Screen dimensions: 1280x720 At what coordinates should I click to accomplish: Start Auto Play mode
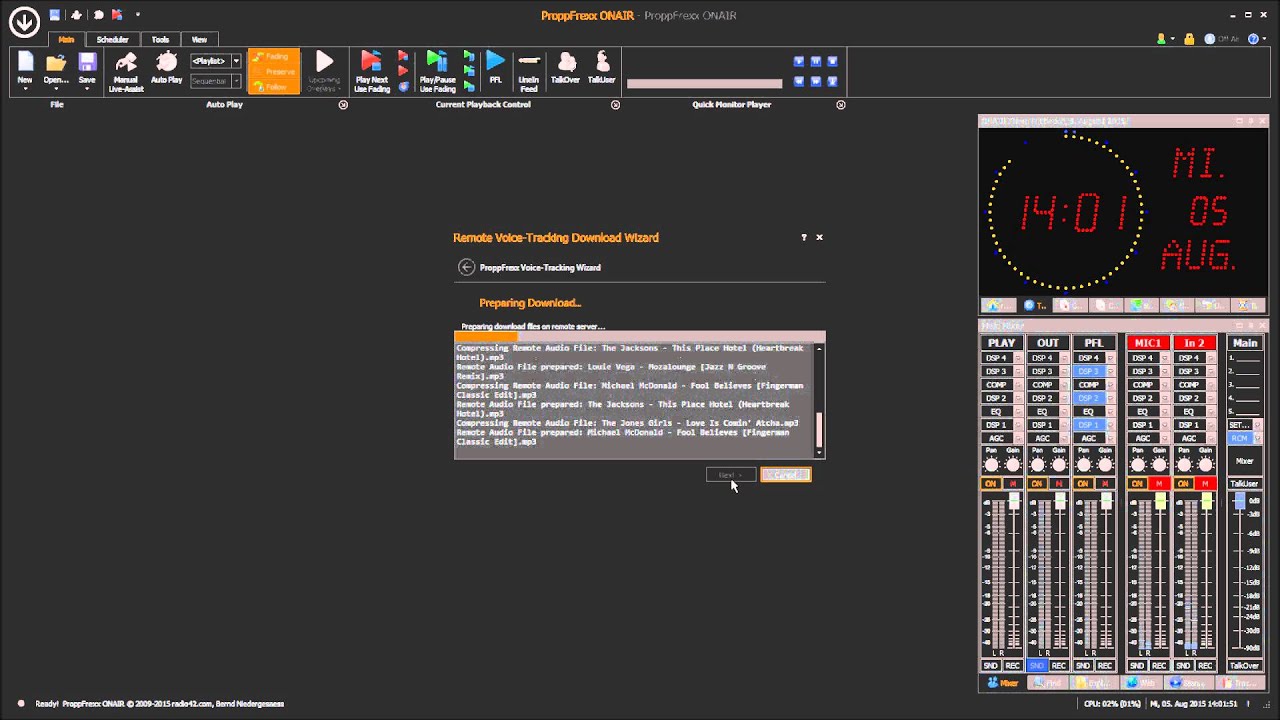[167, 66]
